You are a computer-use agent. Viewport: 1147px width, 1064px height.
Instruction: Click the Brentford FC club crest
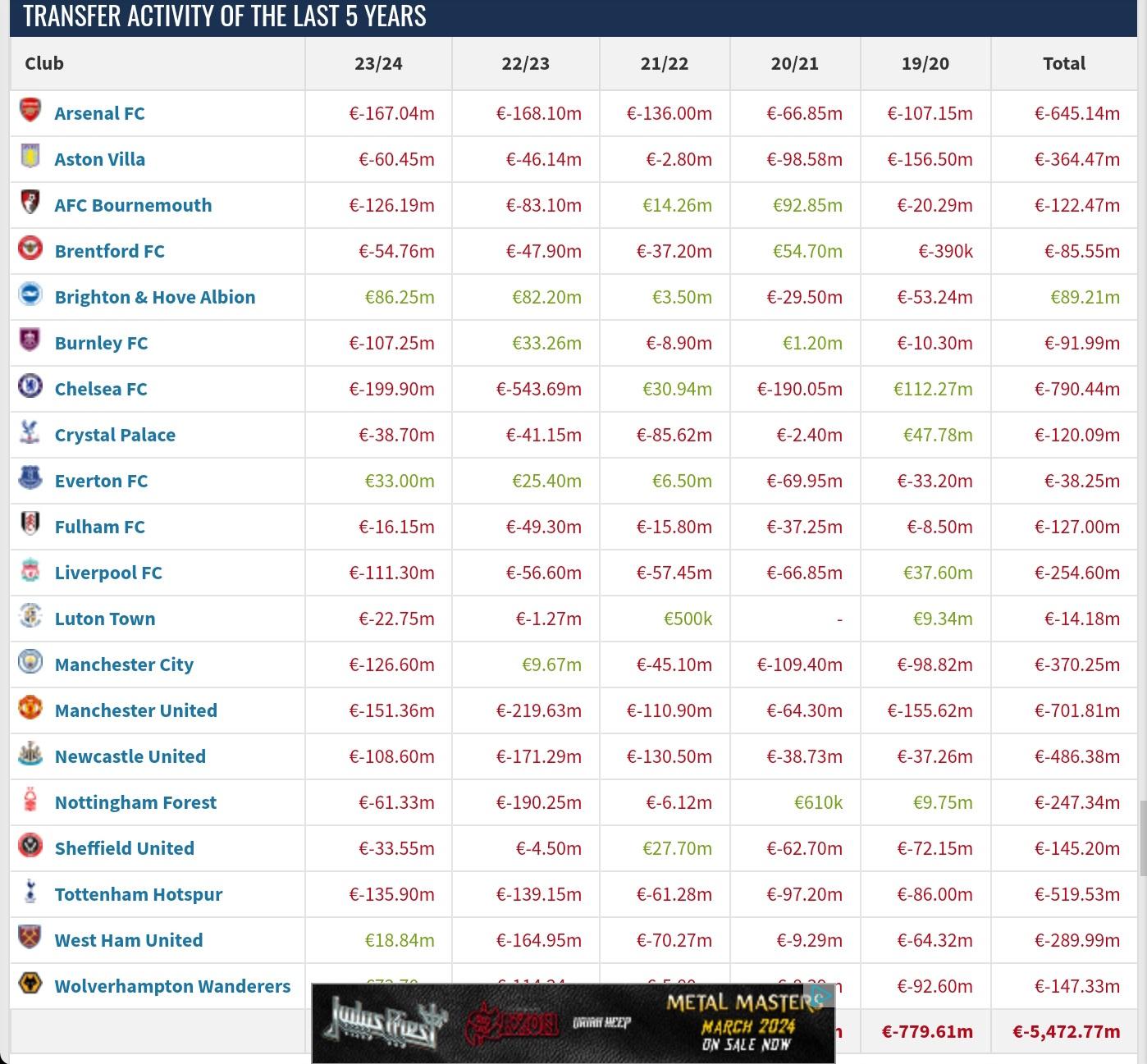(30, 248)
